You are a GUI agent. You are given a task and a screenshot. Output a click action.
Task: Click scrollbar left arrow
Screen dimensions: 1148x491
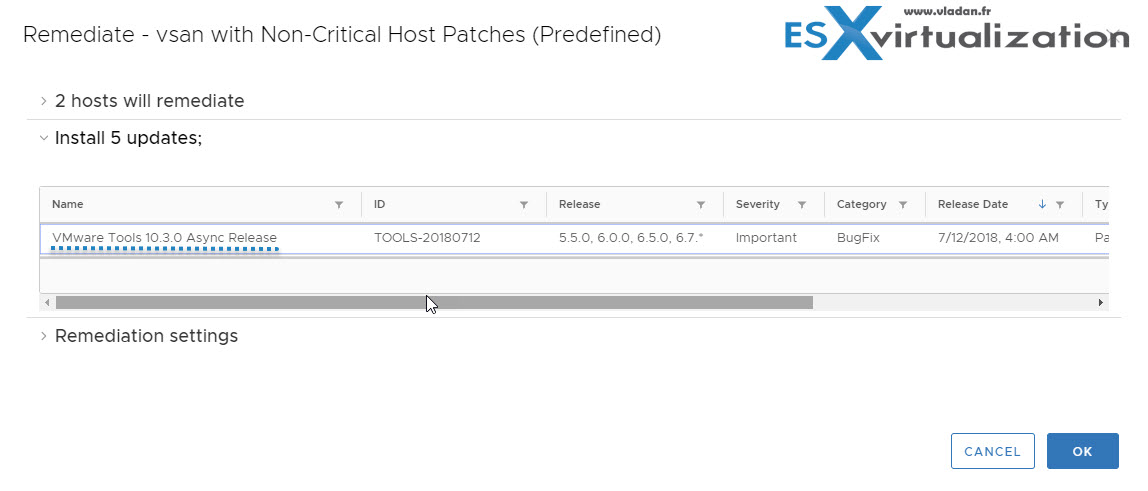click(x=48, y=302)
